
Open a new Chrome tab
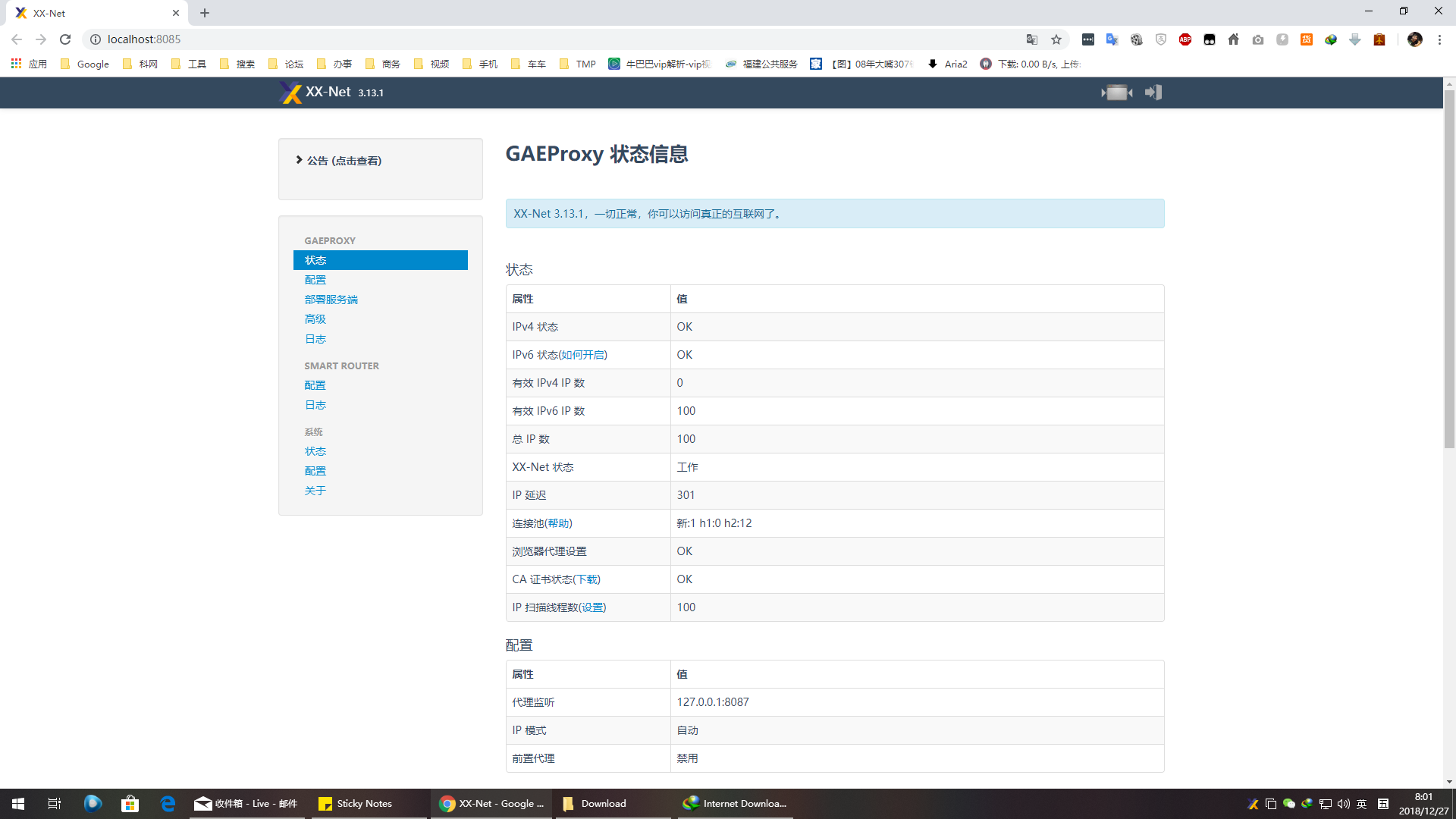[x=205, y=13]
